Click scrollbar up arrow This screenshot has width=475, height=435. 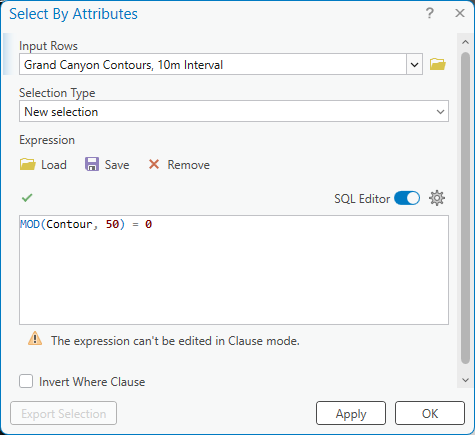click(x=465, y=42)
